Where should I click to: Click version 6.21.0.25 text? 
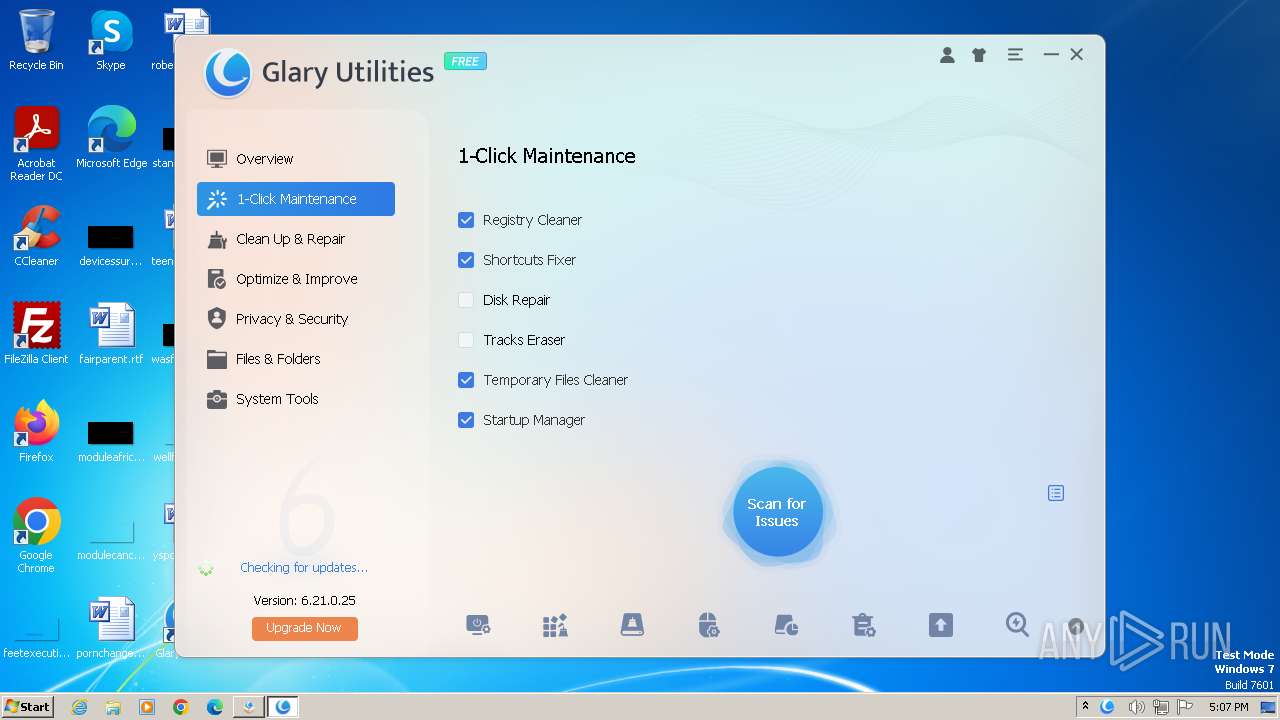304,601
